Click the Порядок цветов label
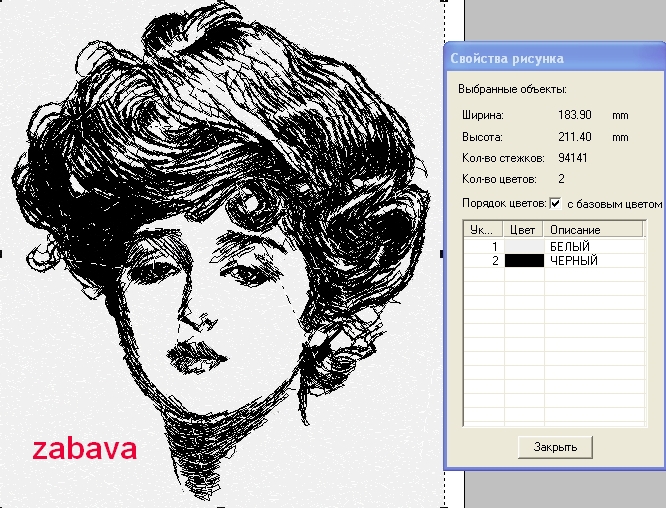 tap(504, 203)
